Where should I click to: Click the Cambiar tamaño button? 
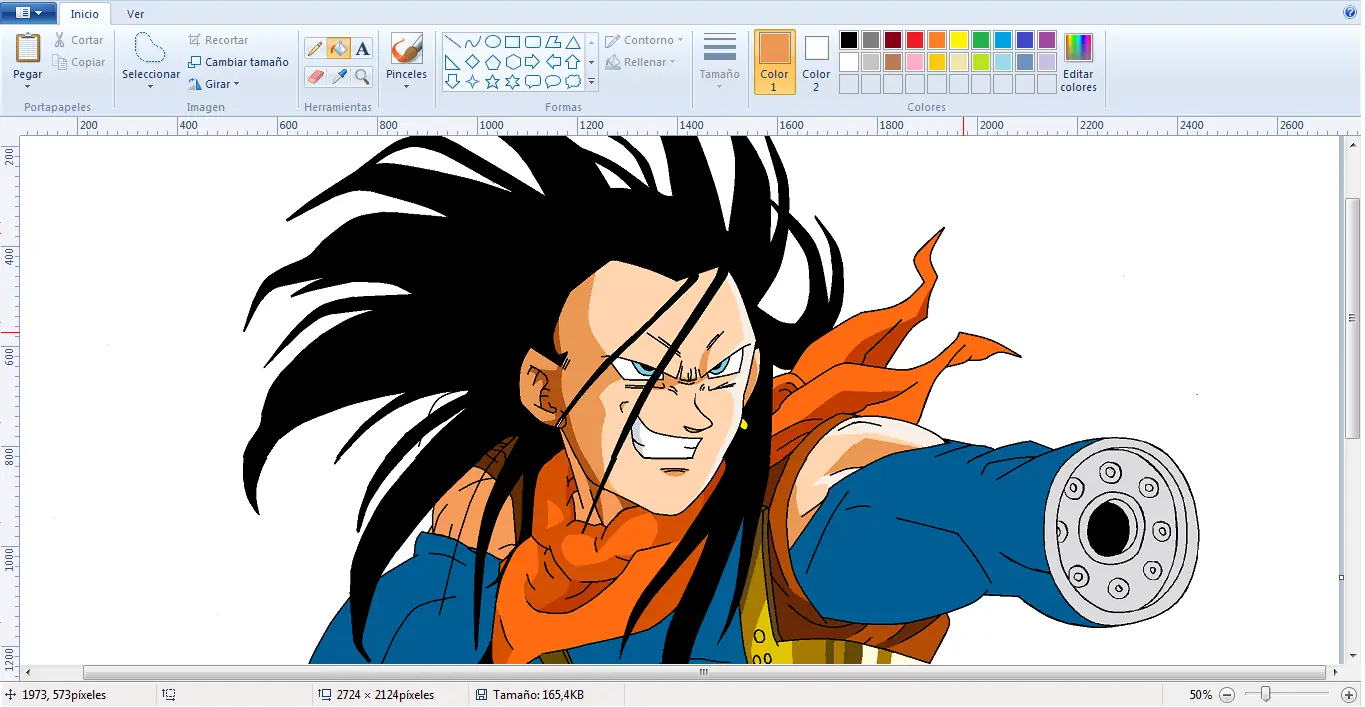(x=238, y=62)
